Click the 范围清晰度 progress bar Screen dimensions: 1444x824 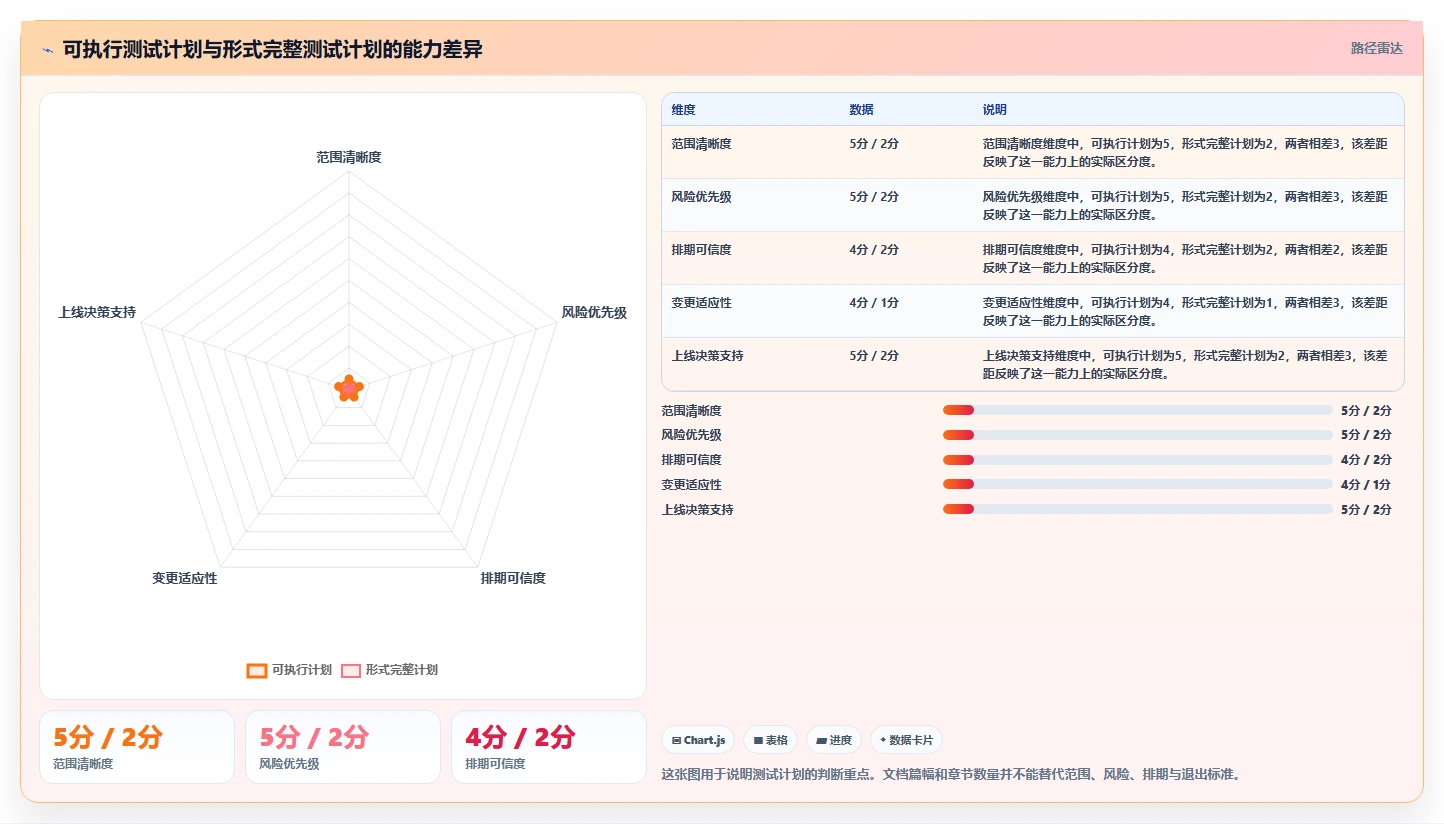(1137, 410)
